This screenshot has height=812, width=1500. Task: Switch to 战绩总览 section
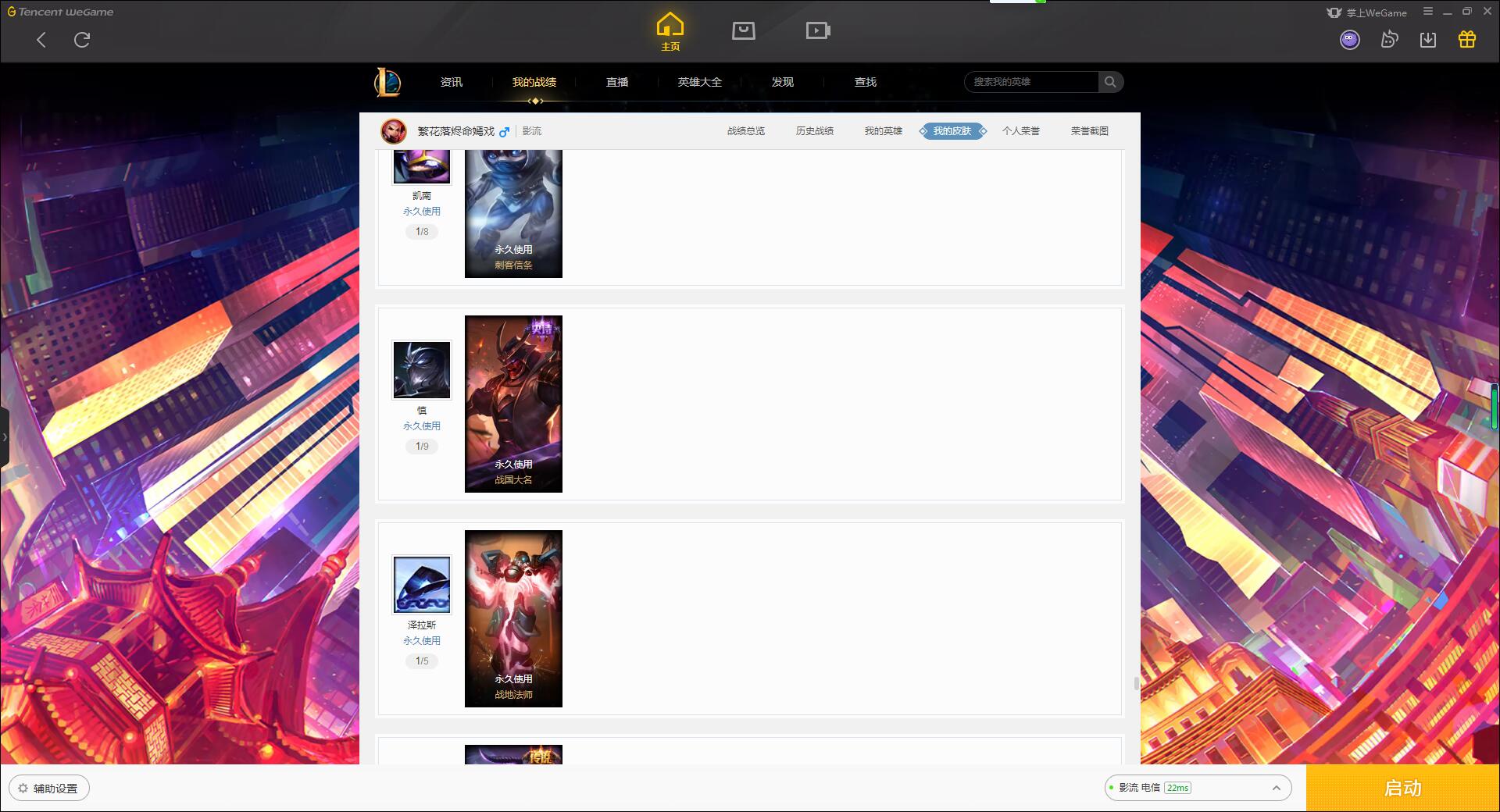click(x=746, y=131)
